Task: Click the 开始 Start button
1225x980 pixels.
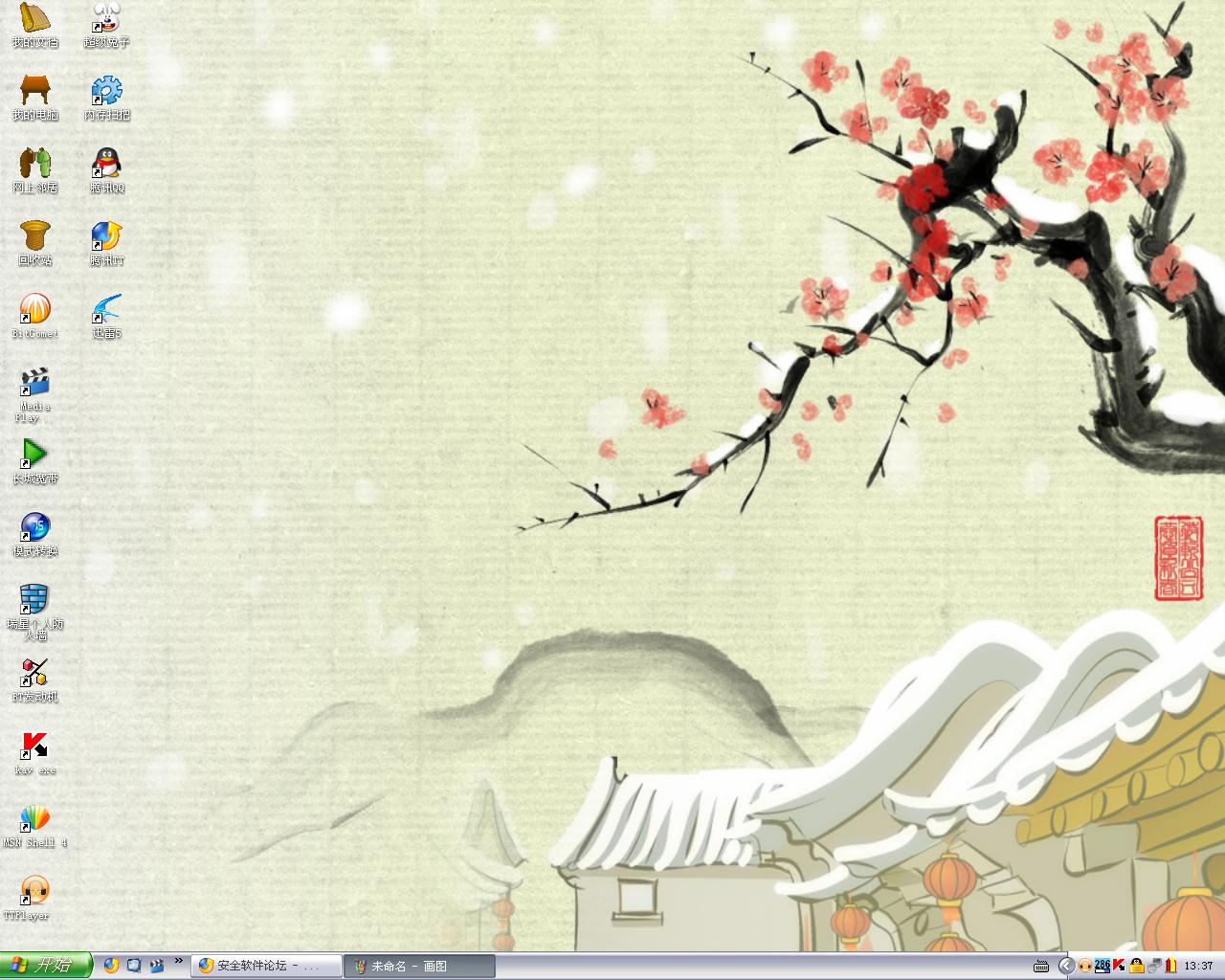Action: point(46,966)
